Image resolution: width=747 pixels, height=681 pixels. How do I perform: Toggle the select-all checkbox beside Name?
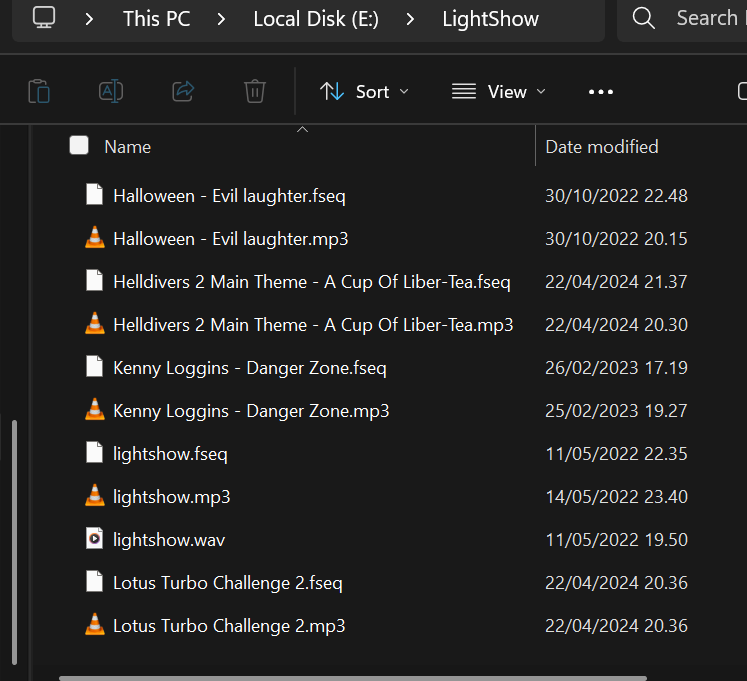(x=79, y=146)
